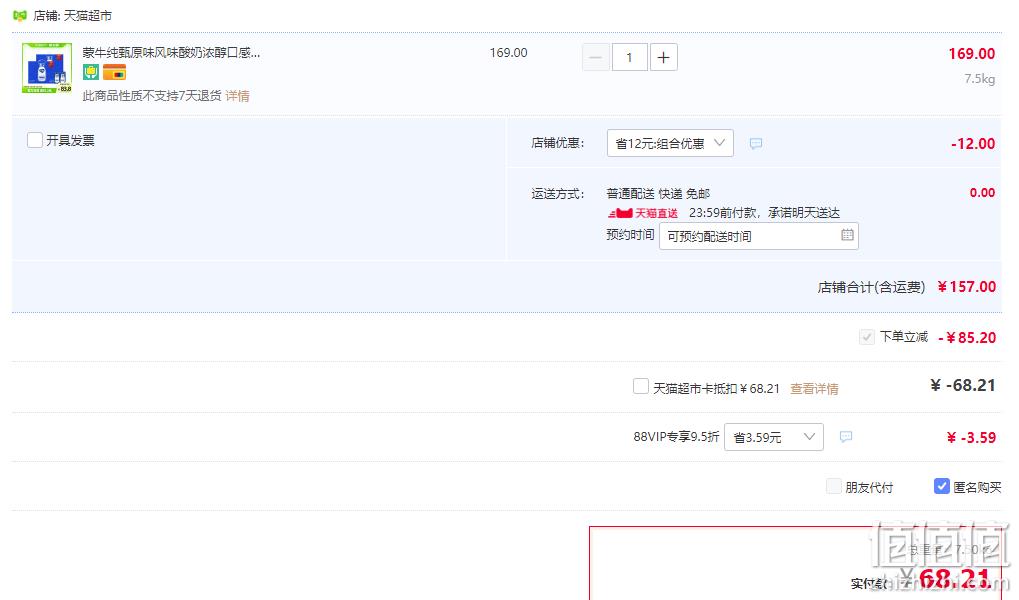Decrease item quantity with minus button
The height and width of the screenshot is (600, 1019).
595,57
